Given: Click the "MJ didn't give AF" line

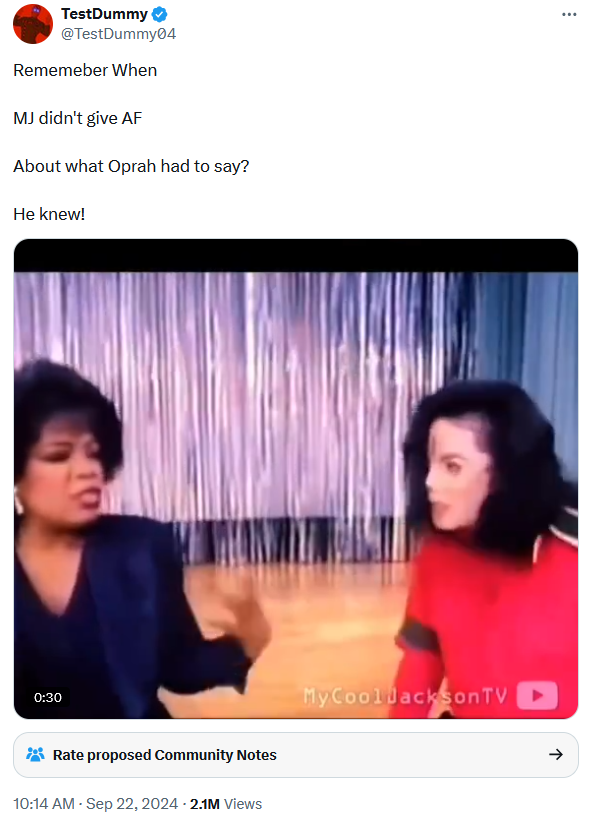Looking at the screenshot, I should click(77, 118).
